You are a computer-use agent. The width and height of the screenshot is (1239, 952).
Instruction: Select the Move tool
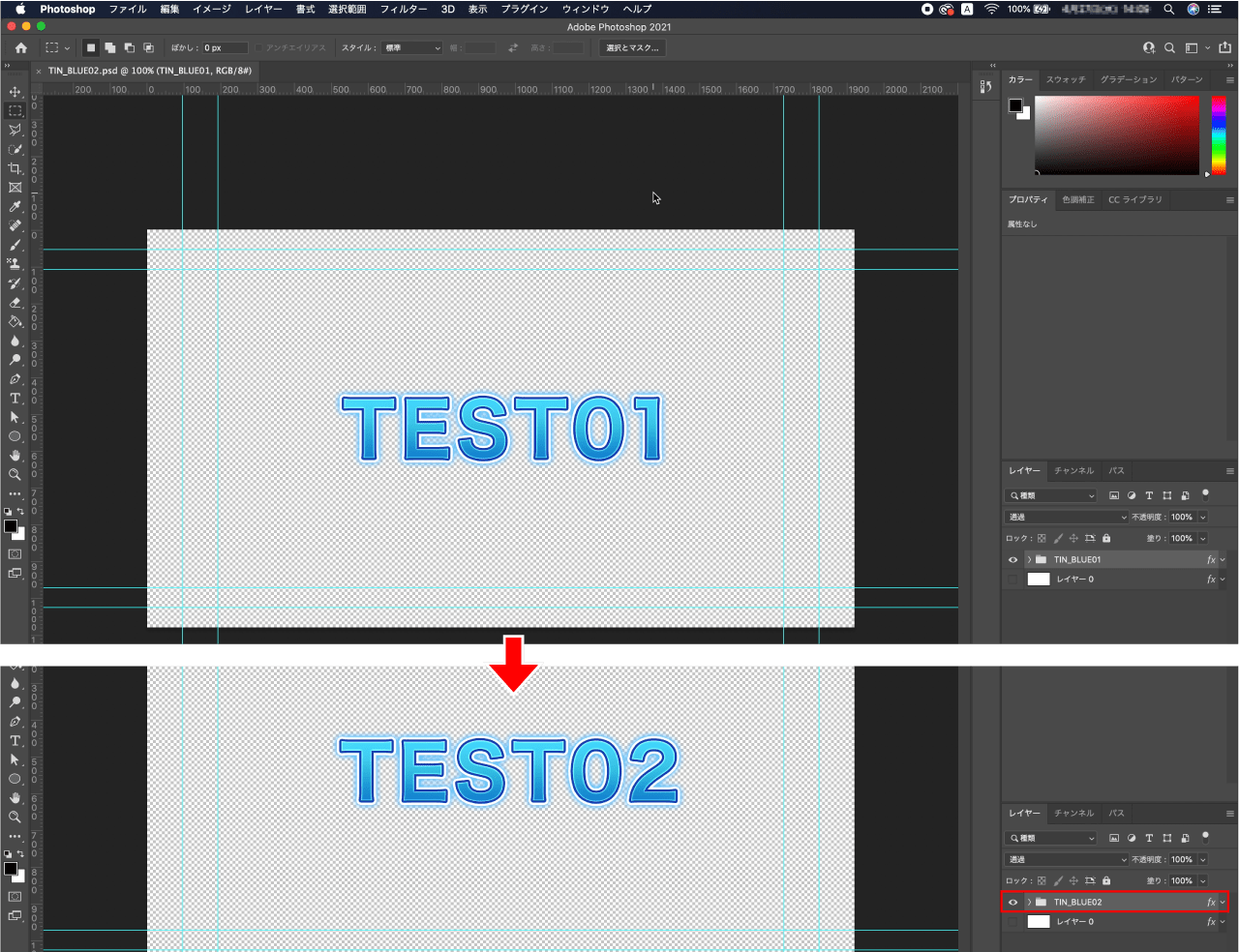coord(15,92)
